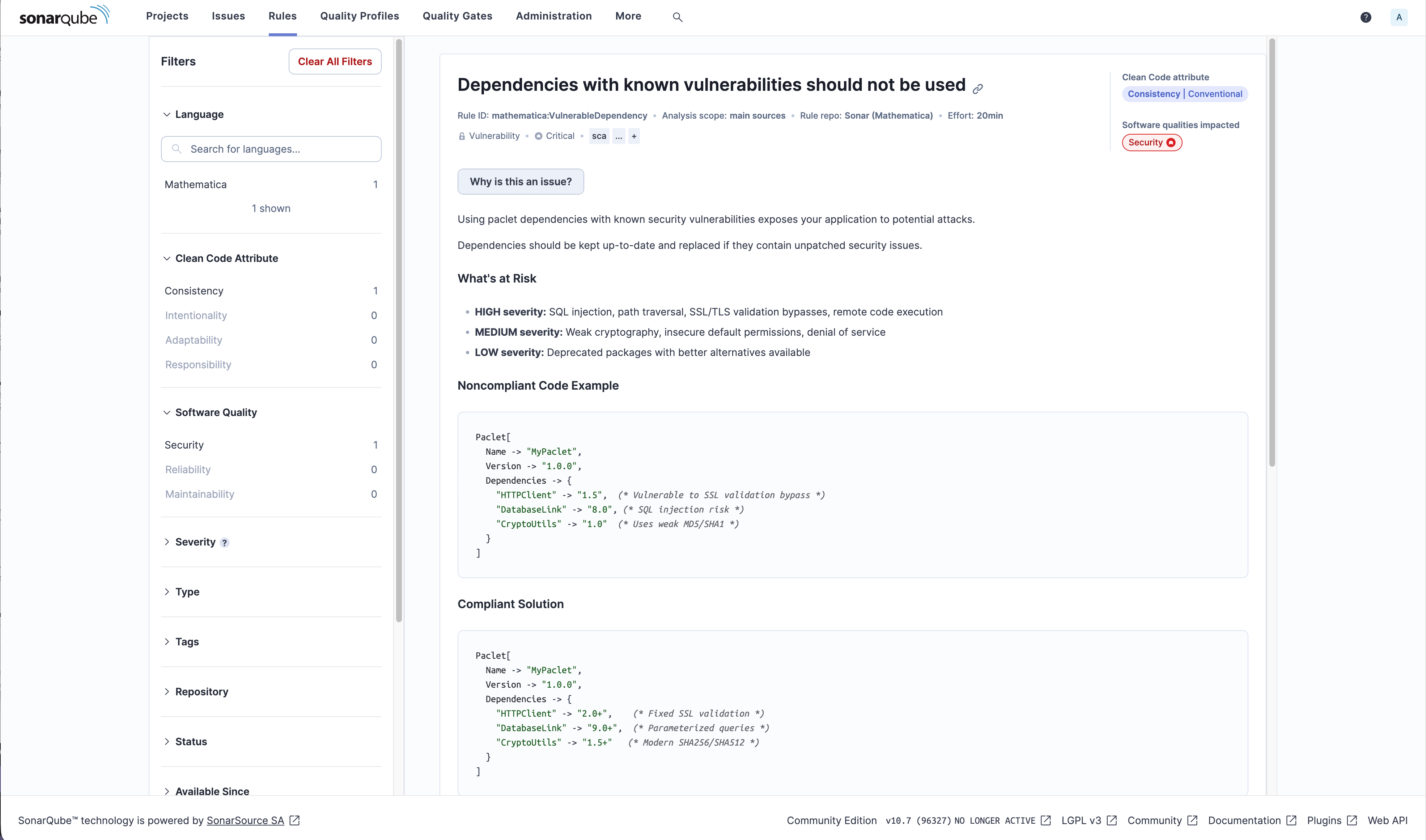Add a tag with the plus icon
The image size is (1426, 840).
pyautogui.click(x=634, y=136)
